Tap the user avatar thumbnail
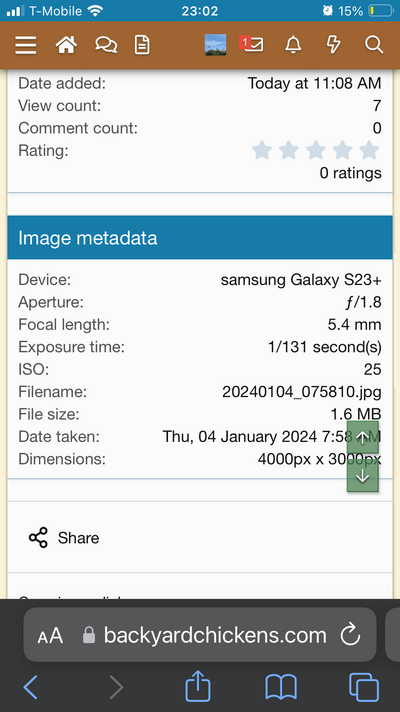This screenshot has height=712, width=400. (216, 45)
